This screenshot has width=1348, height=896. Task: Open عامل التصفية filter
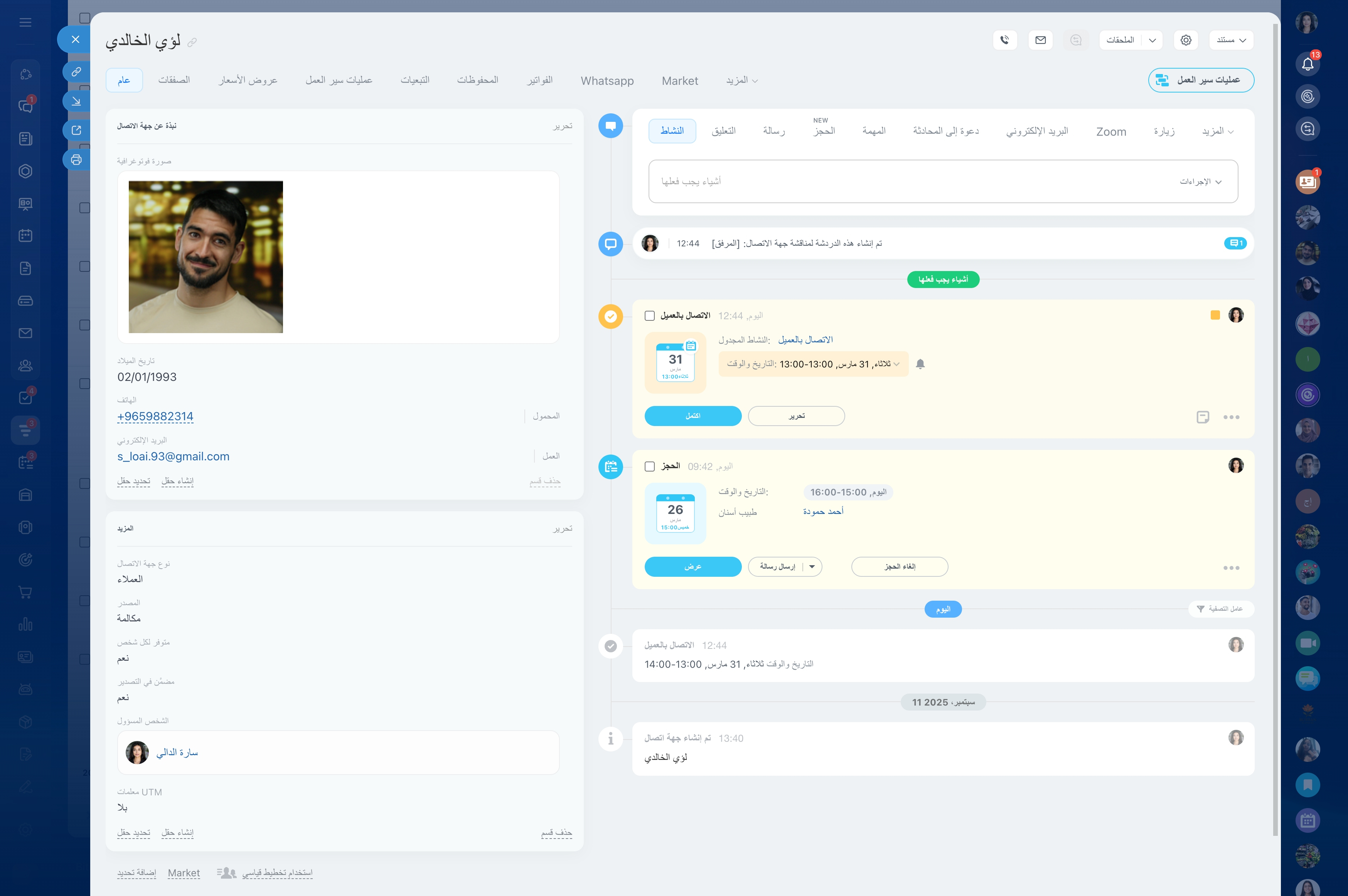click(x=1221, y=608)
